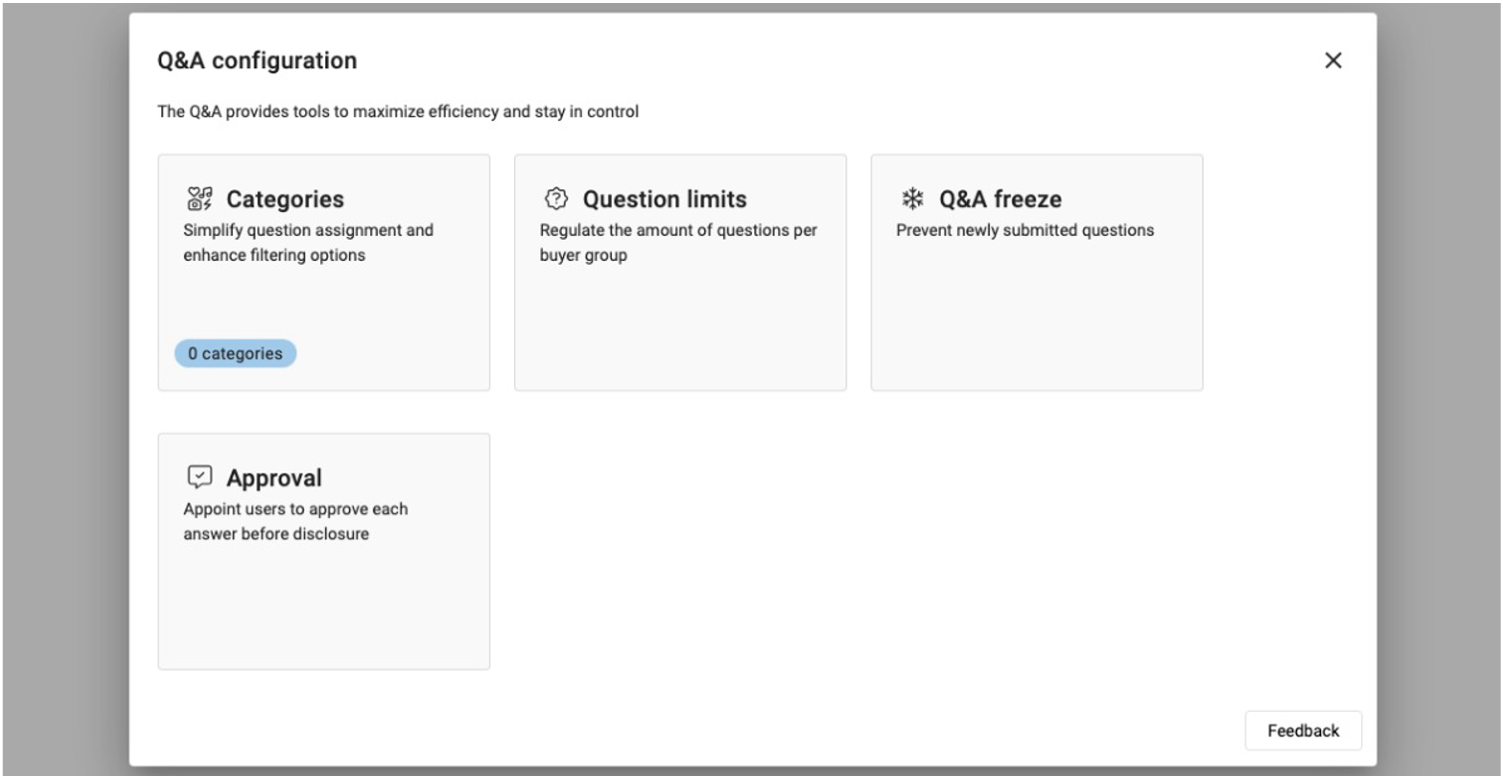Select the Approval heading
Screen dimensions: 1503x779
(x=274, y=478)
